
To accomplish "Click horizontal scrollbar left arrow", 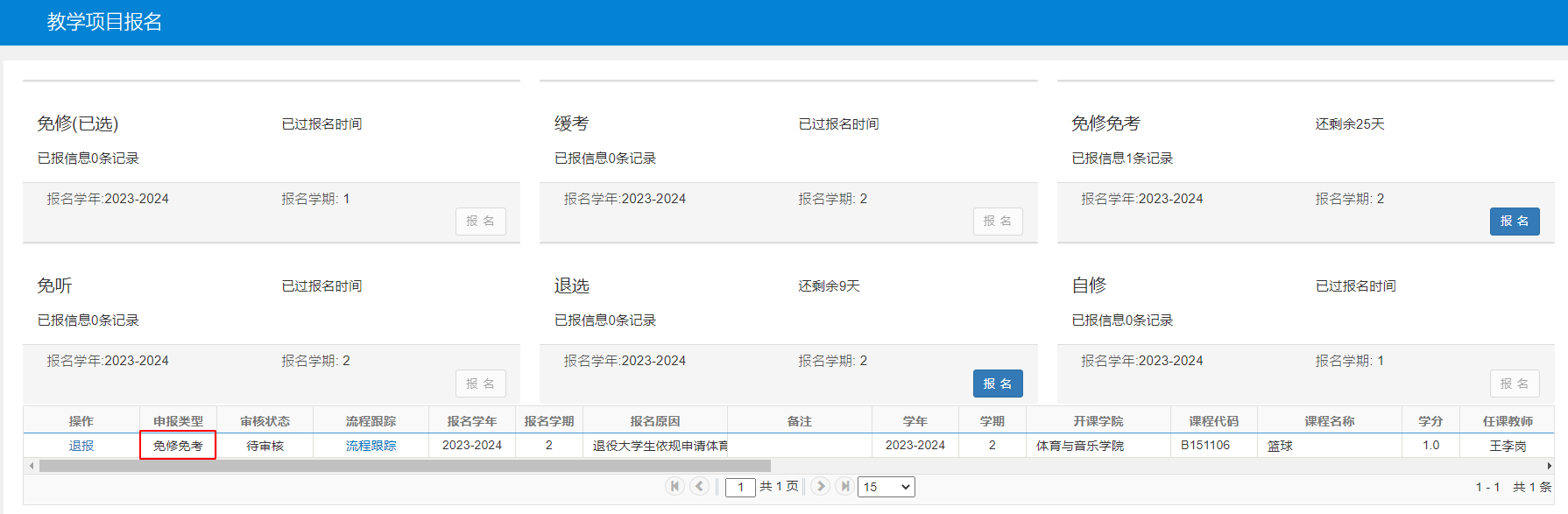I will point(32,466).
